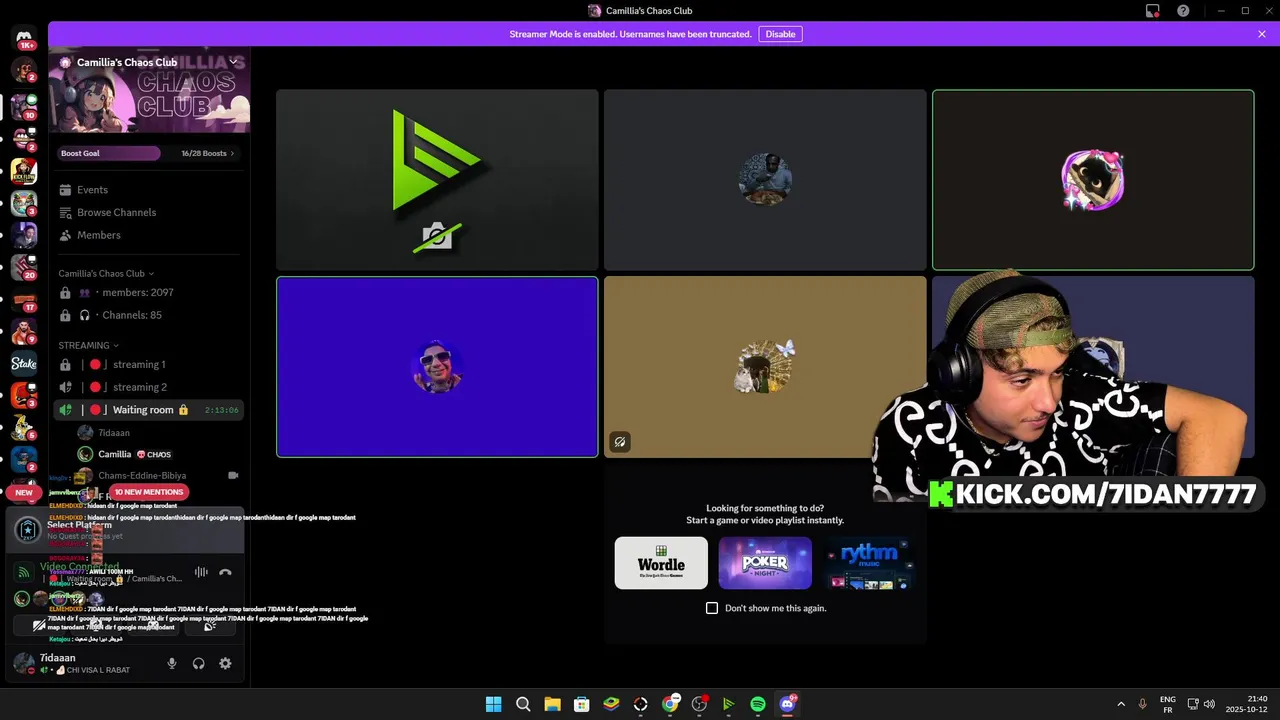Viewport: 1280px width, 720px height.
Task: Open Chrome from the taskbar
Action: tap(670, 704)
